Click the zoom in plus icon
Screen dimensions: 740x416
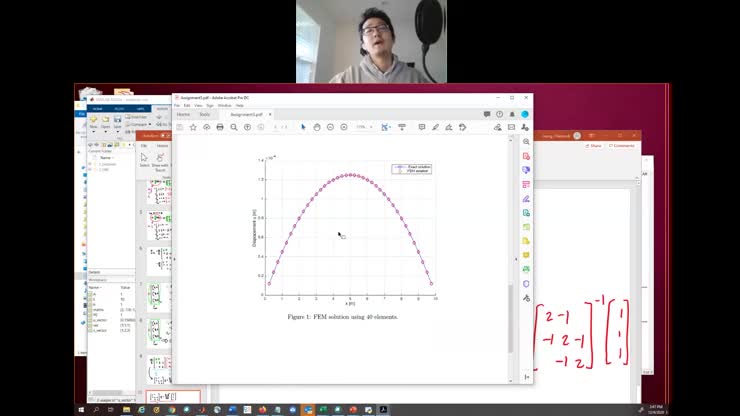click(x=344, y=127)
